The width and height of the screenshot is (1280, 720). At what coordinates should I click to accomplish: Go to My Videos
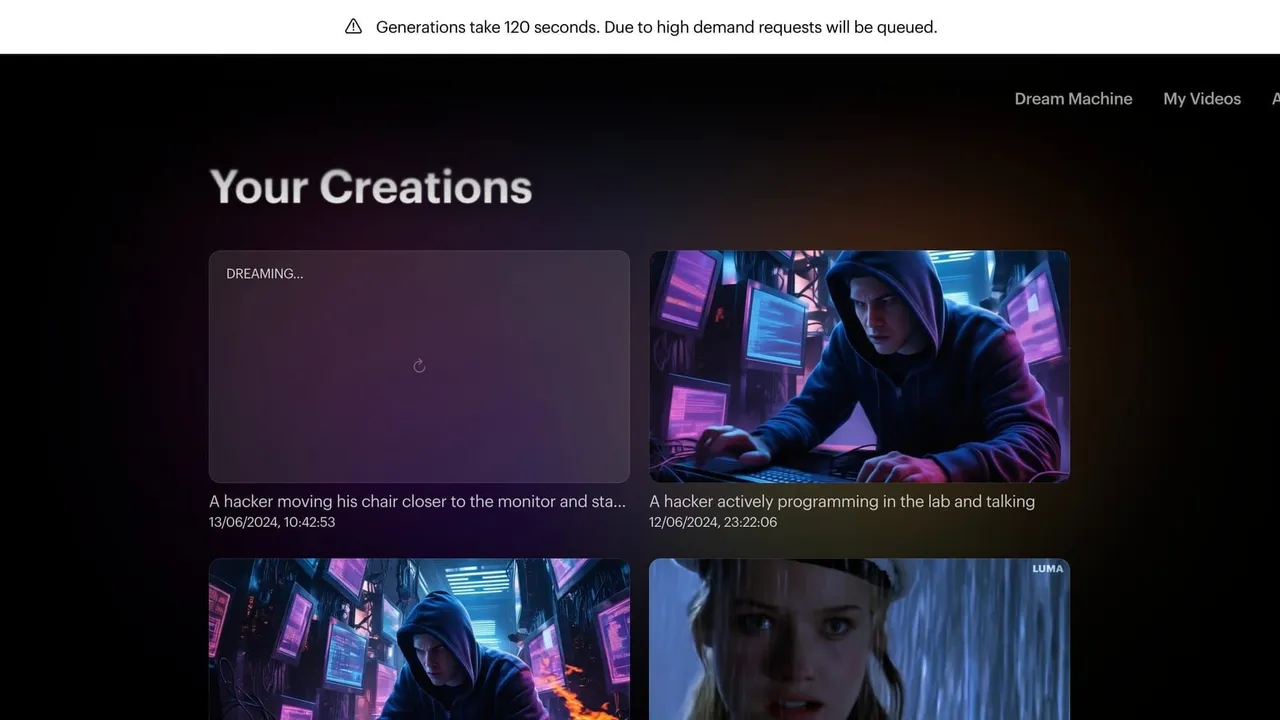(x=1202, y=99)
